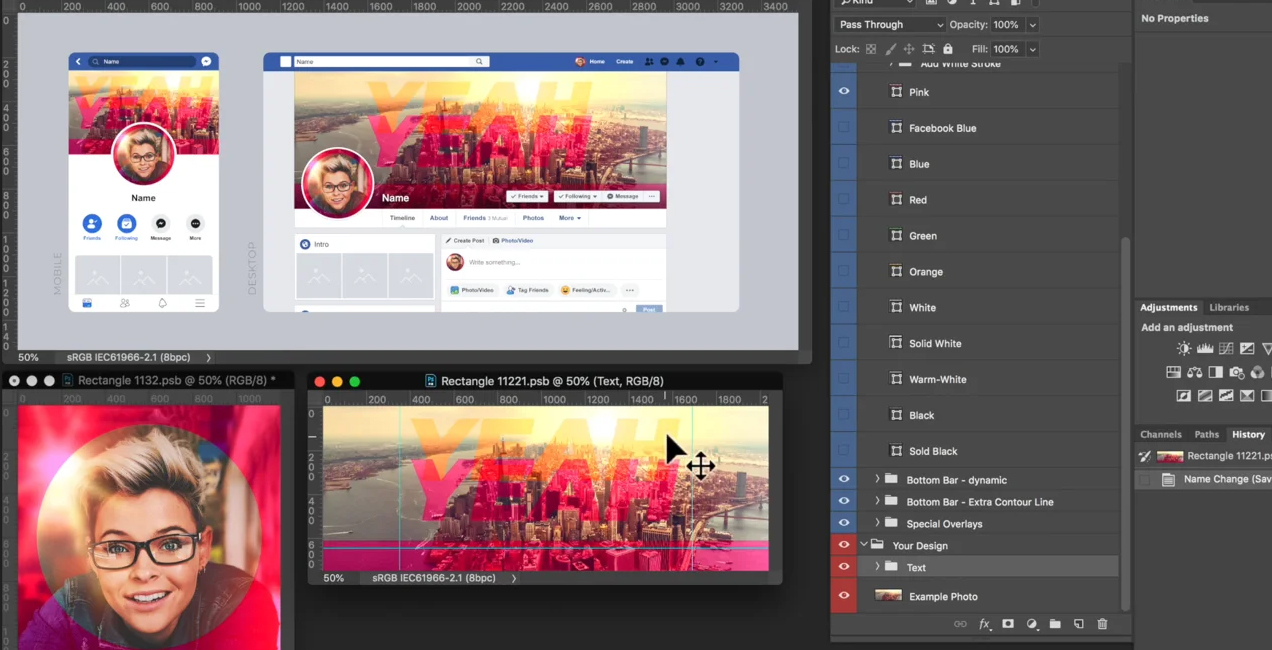Click the Example Photo layer thumbnail

coord(888,596)
